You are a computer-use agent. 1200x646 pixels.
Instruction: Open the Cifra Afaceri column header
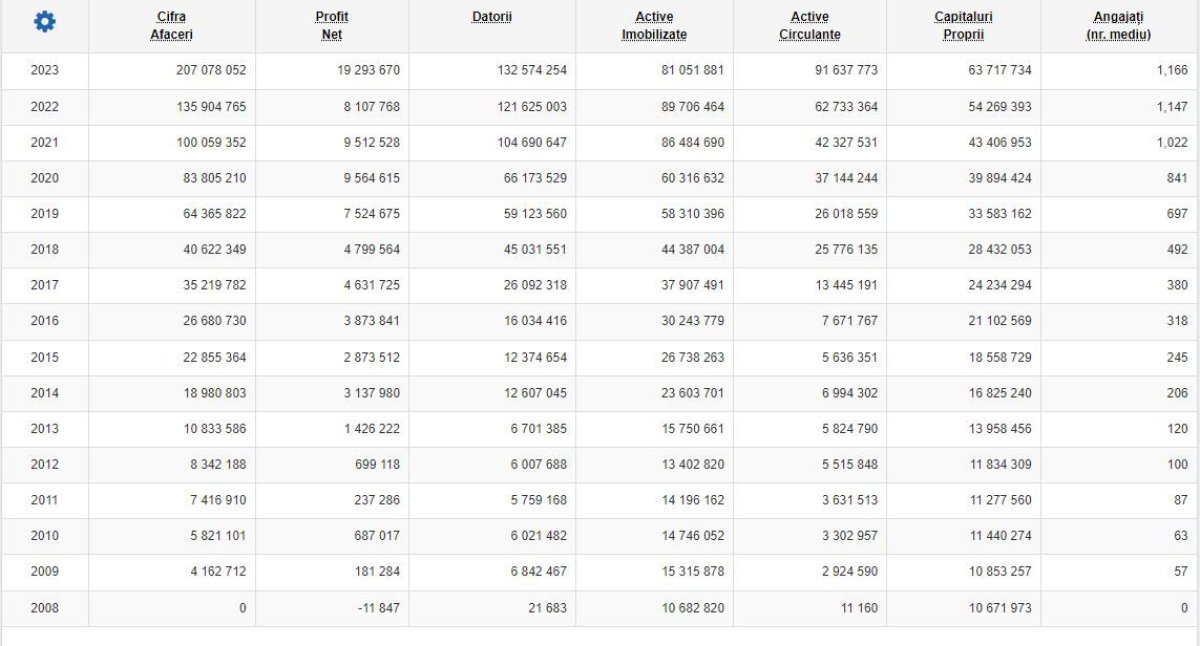[171, 26]
